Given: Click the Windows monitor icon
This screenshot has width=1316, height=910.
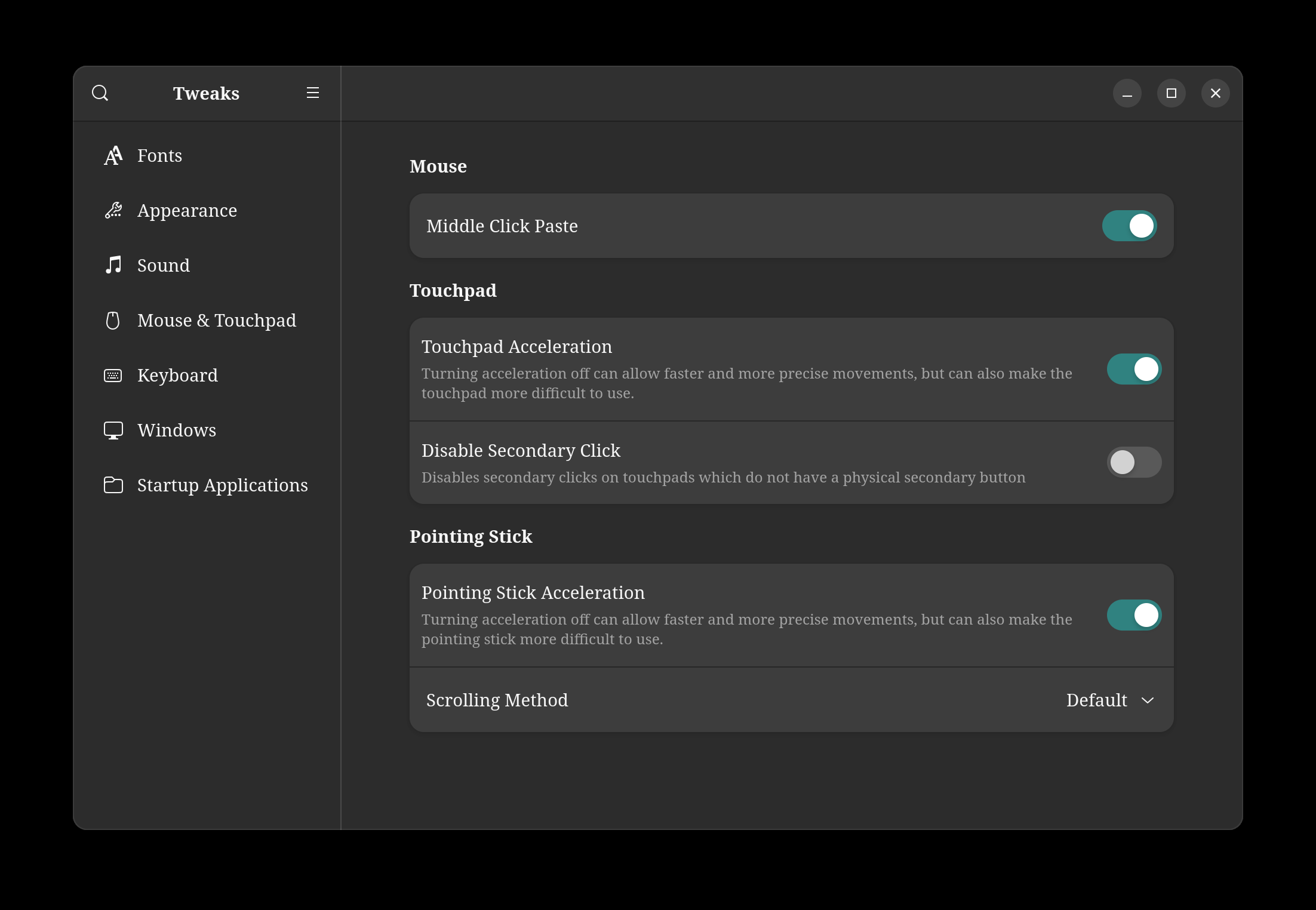Looking at the screenshot, I should (x=113, y=431).
